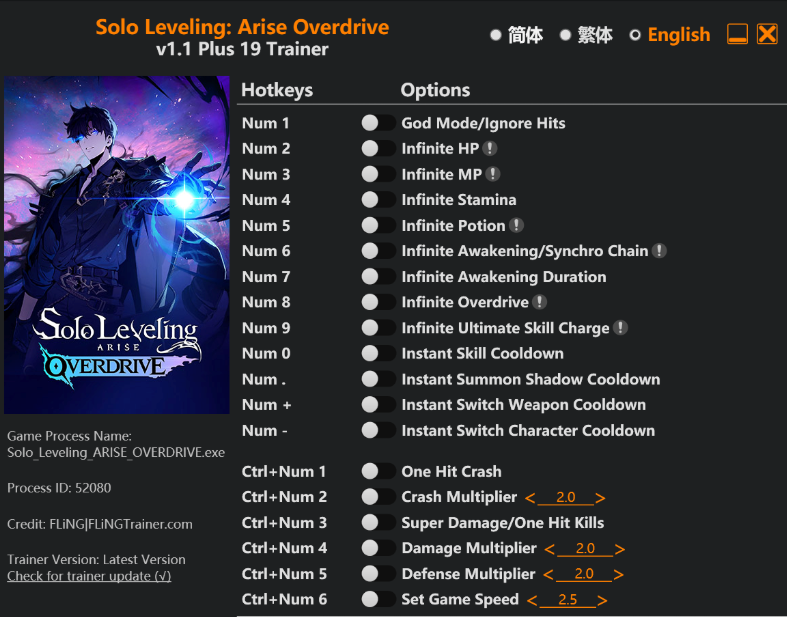Click the info icon next to Infinite Potion
The height and width of the screenshot is (617, 787).
516,225
